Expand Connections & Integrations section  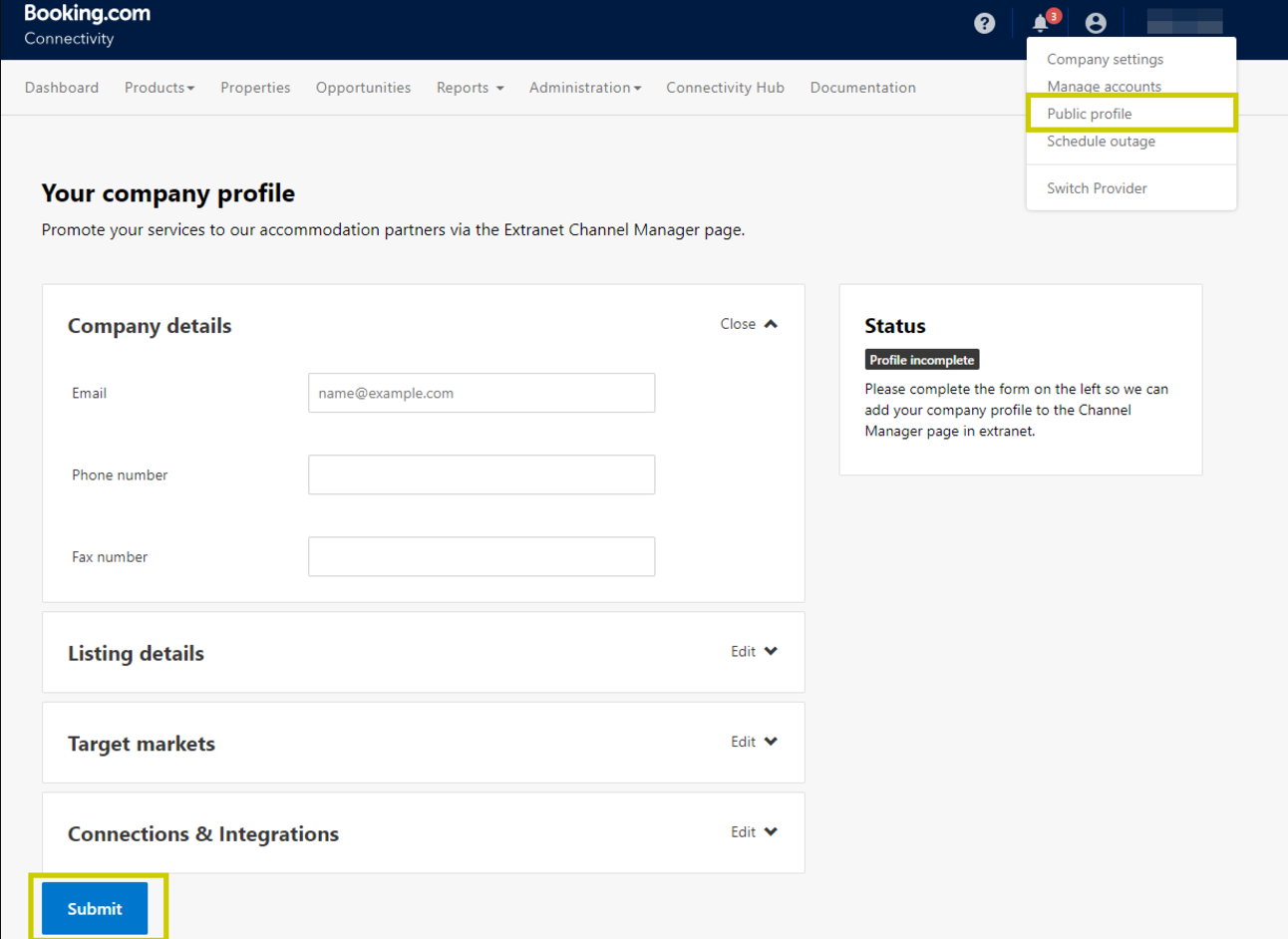[x=754, y=832]
